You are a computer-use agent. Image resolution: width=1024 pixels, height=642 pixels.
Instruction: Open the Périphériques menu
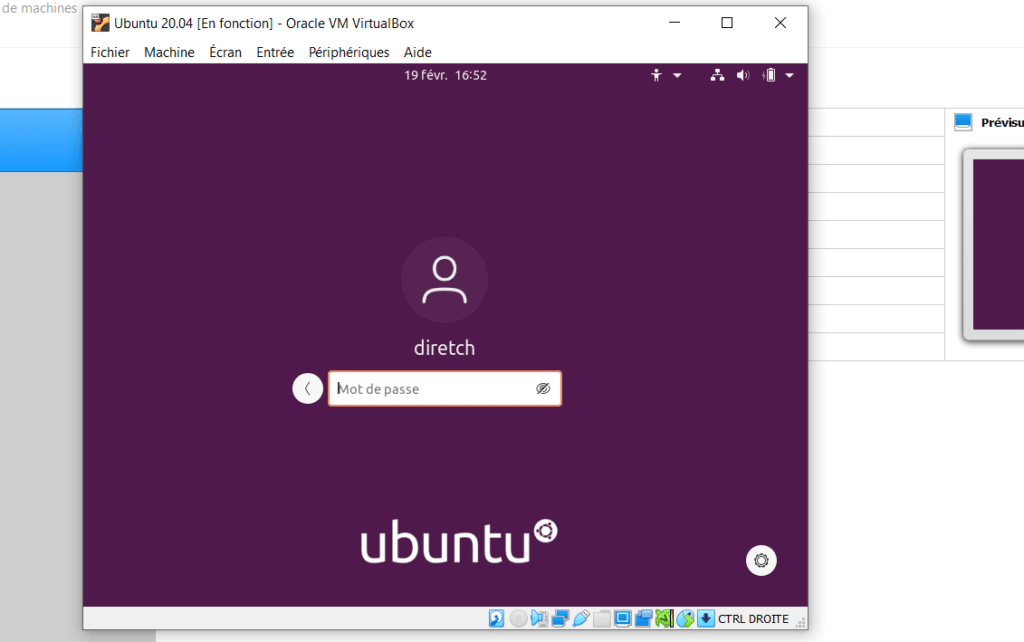tap(349, 52)
